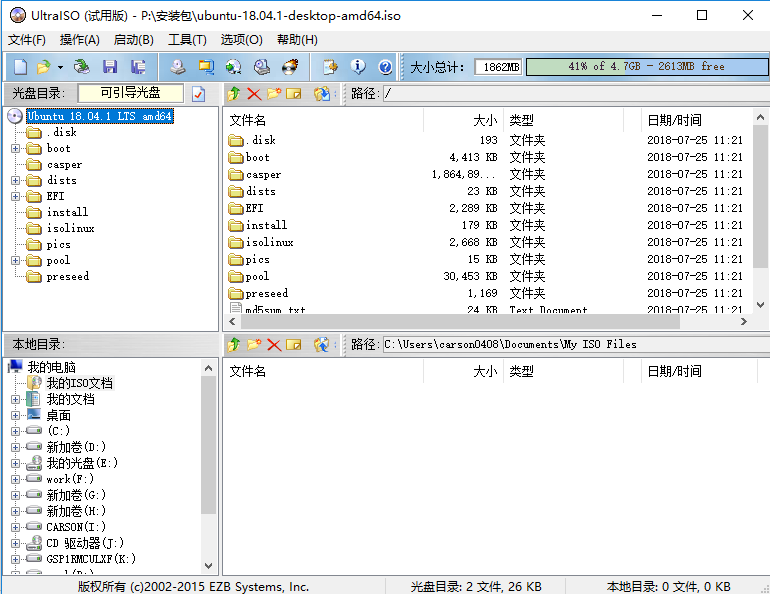
Task: Select CARSON(I:) drive in the local tree
Action: coord(76,527)
